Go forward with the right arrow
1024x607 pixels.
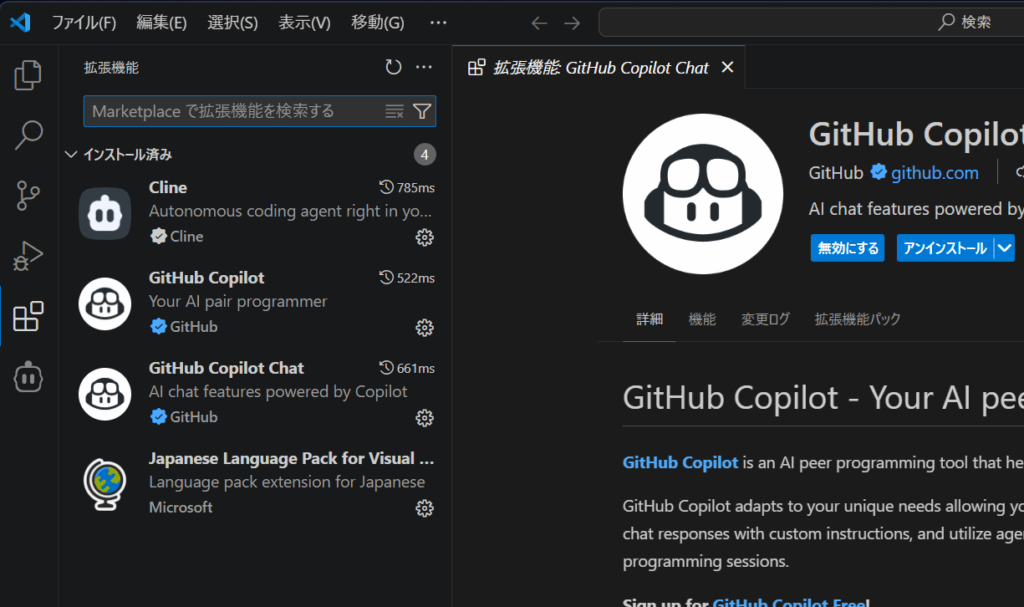click(x=572, y=23)
